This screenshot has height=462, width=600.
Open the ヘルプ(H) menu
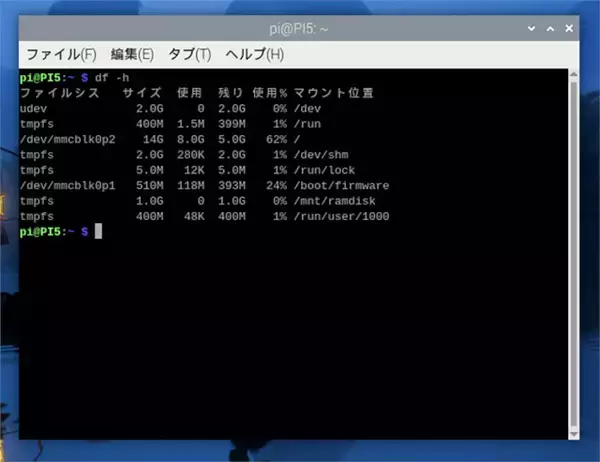coord(254,54)
